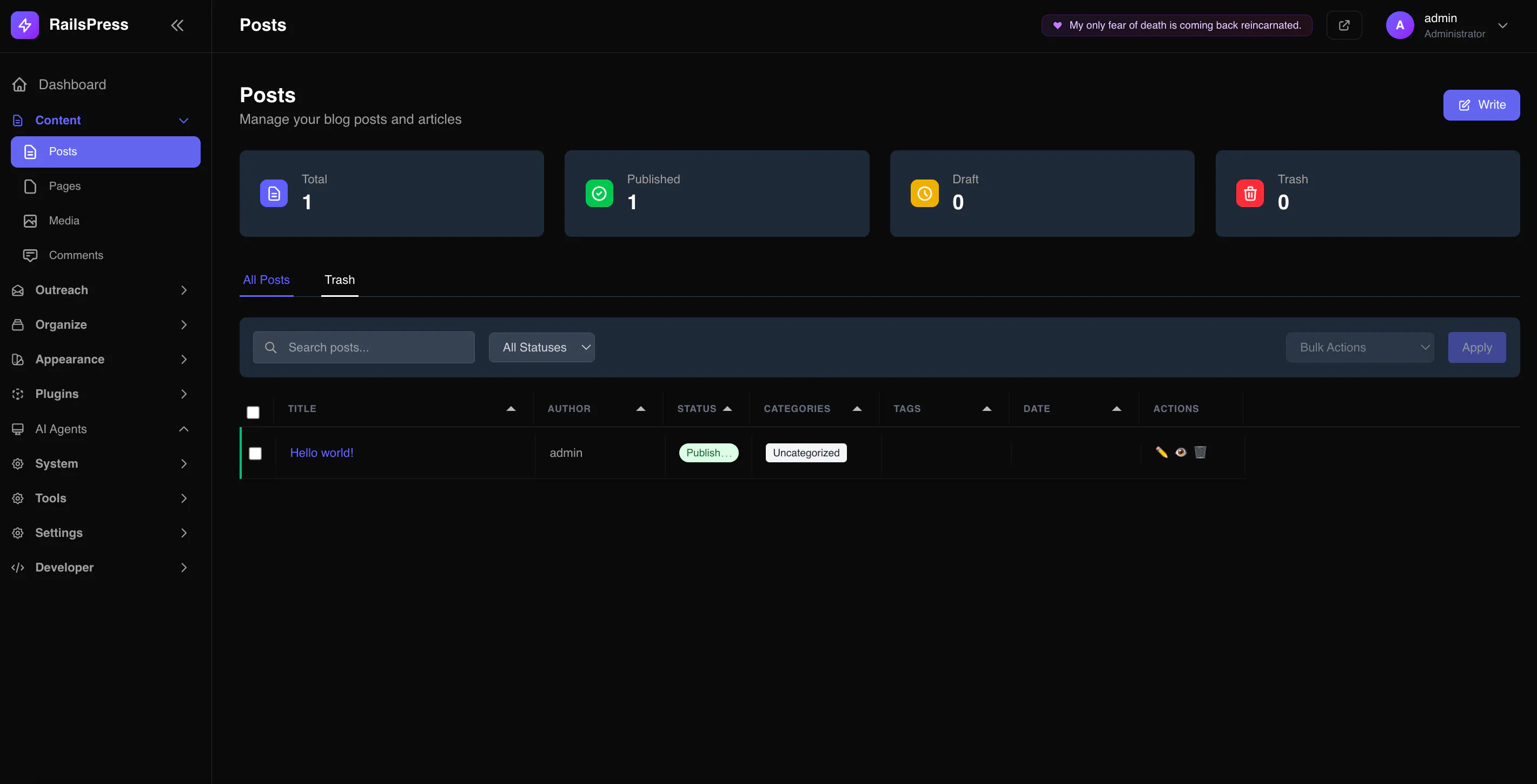Click the AI Agents monitor icon

click(x=18, y=429)
